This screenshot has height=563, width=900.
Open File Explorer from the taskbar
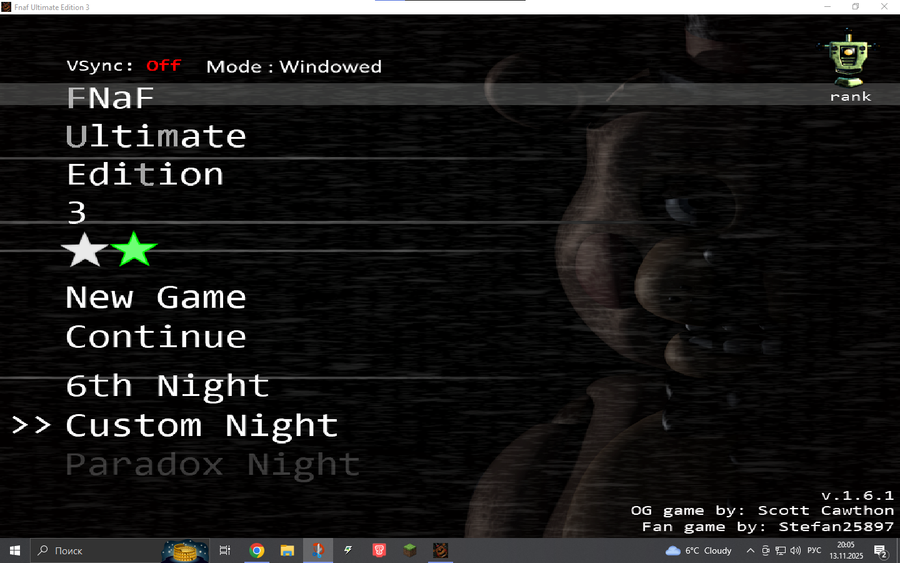click(287, 550)
